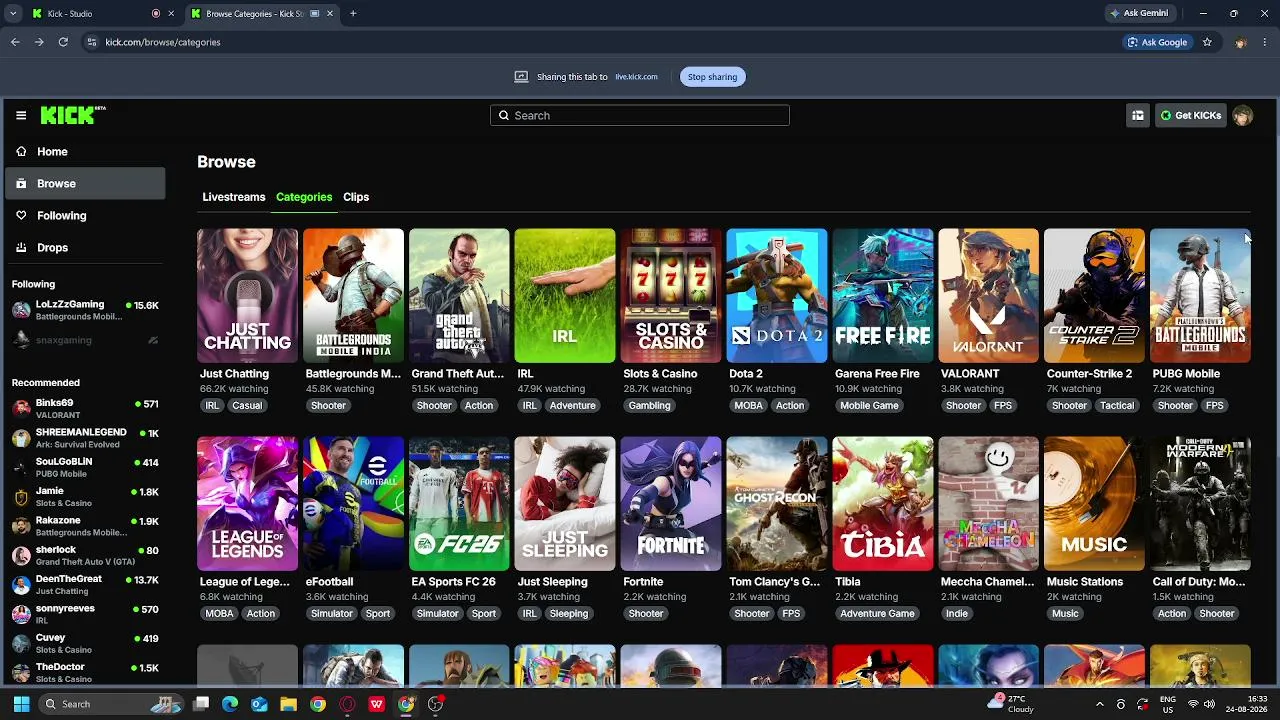Click Sleeping tag under Just Sleeping
The width and height of the screenshot is (1280, 720).
[x=568, y=614]
